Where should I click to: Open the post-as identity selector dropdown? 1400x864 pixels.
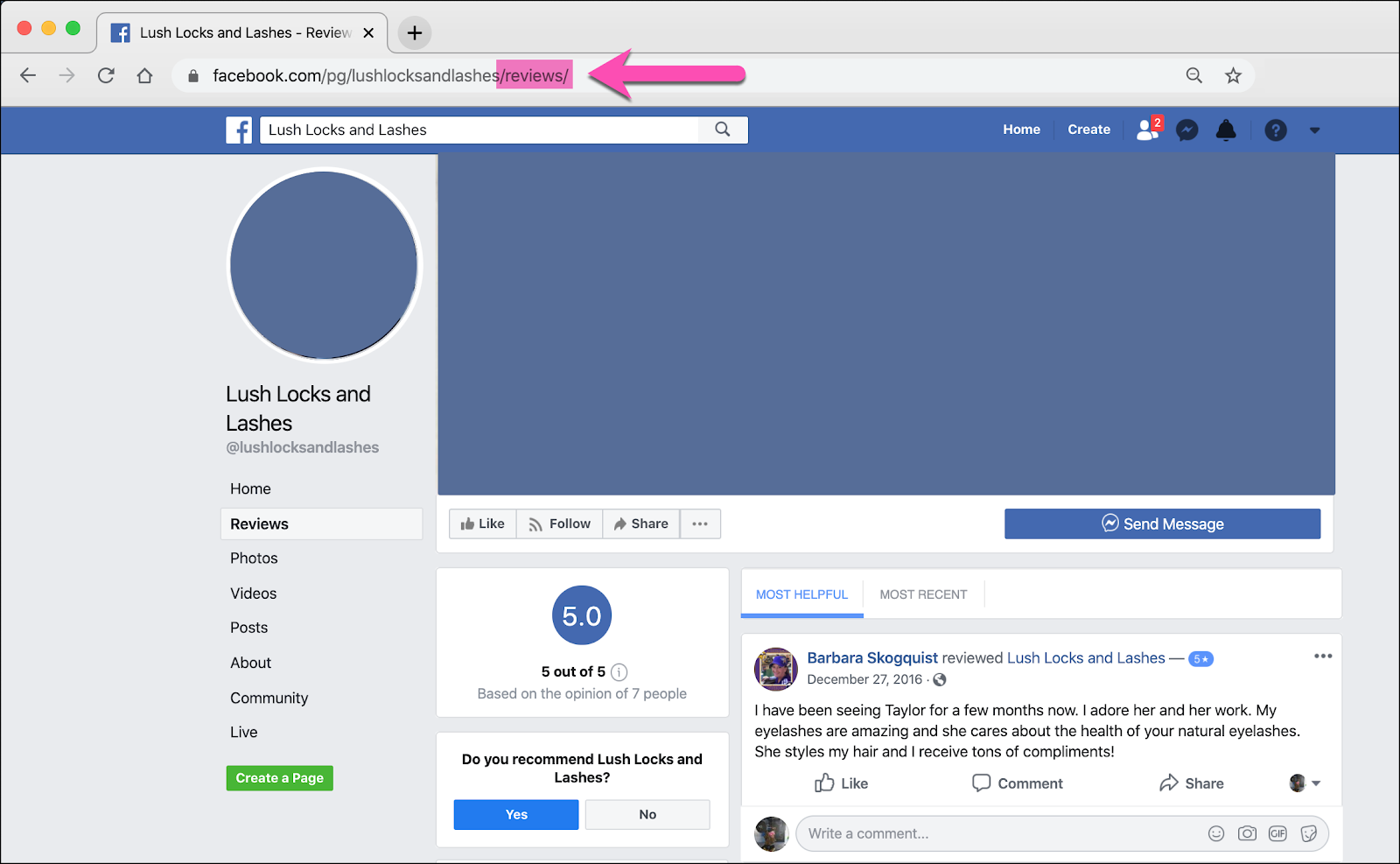pos(1305,783)
